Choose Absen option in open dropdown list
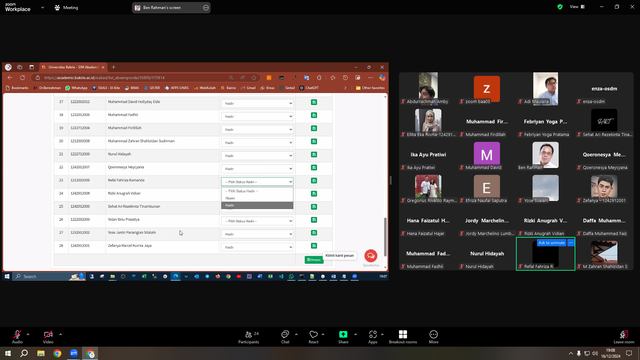Screen dimensions: 640x360 (257, 198)
